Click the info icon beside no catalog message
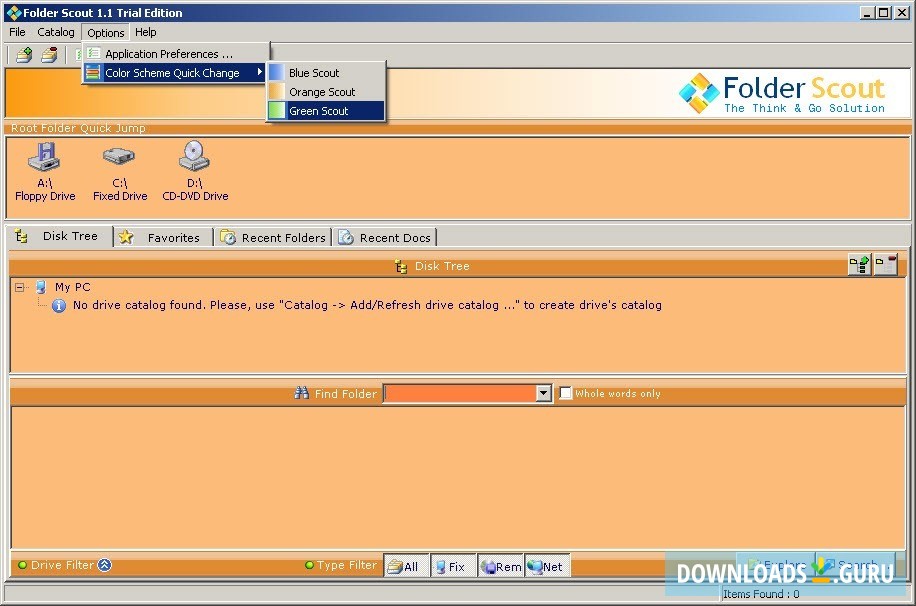This screenshot has width=916, height=606. (x=59, y=306)
